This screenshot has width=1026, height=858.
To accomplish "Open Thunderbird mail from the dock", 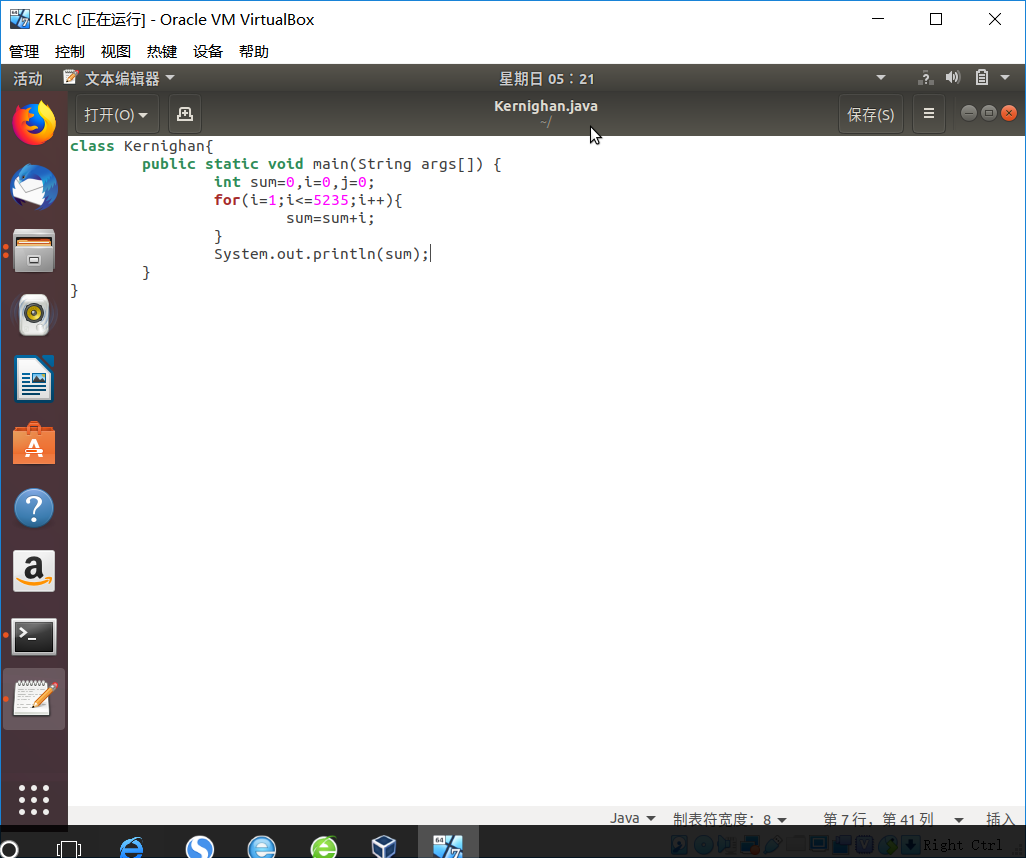I will 34,187.
